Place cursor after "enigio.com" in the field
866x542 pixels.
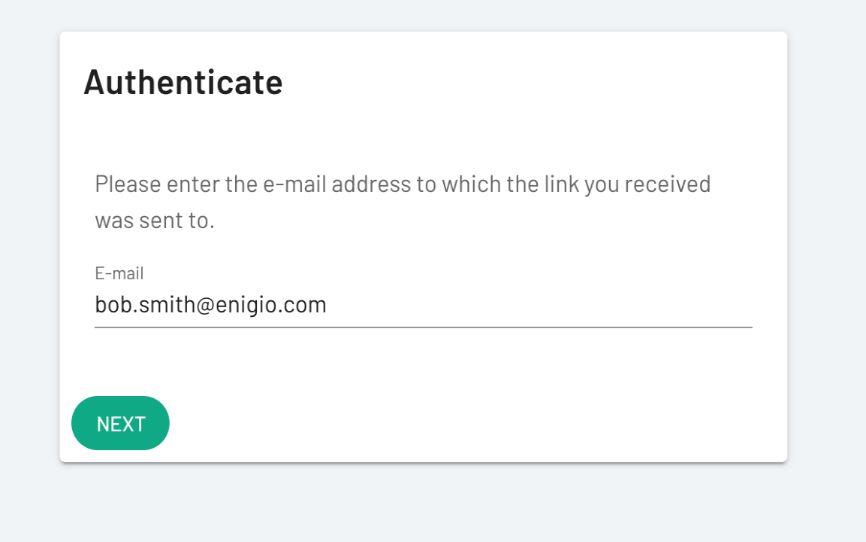pyautogui.click(x=328, y=305)
